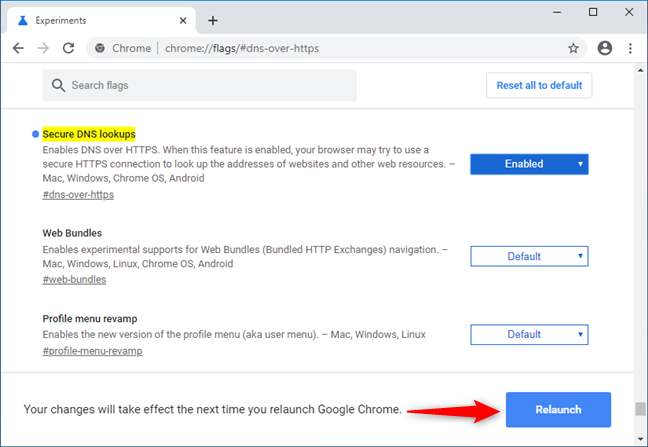Viewport: 648px width, 447px height.
Task: Click the Relaunch button
Action: pyautogui.click(x=558, y=410)
